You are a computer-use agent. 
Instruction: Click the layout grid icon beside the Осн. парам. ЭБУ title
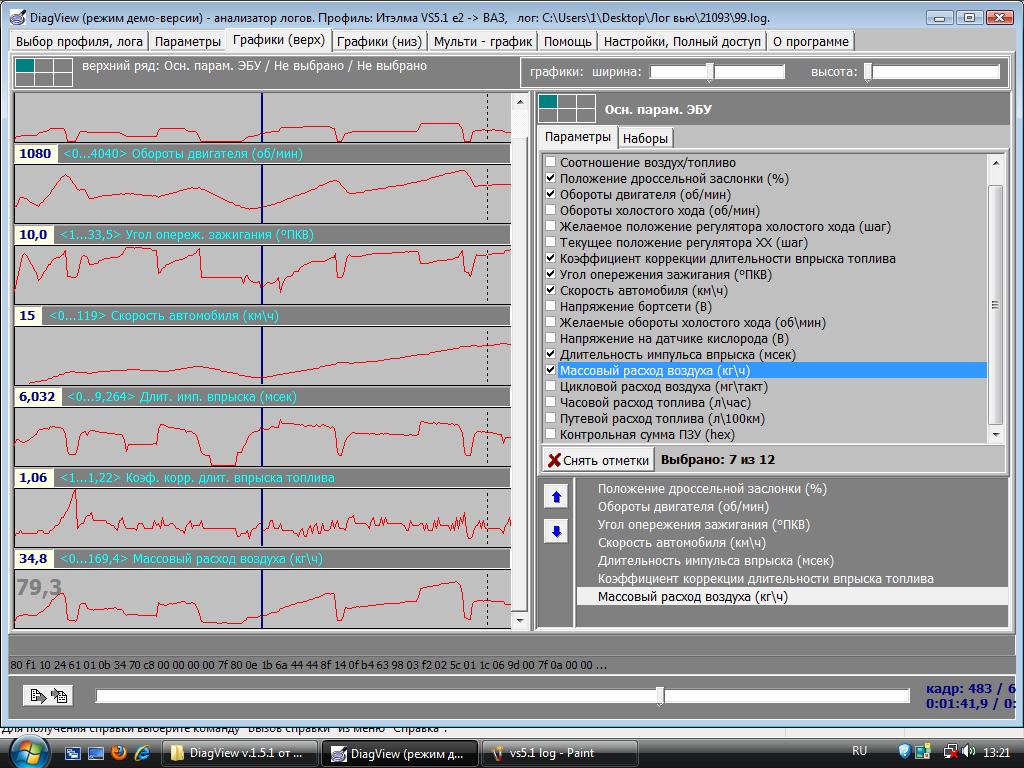[x=566, y=109]
